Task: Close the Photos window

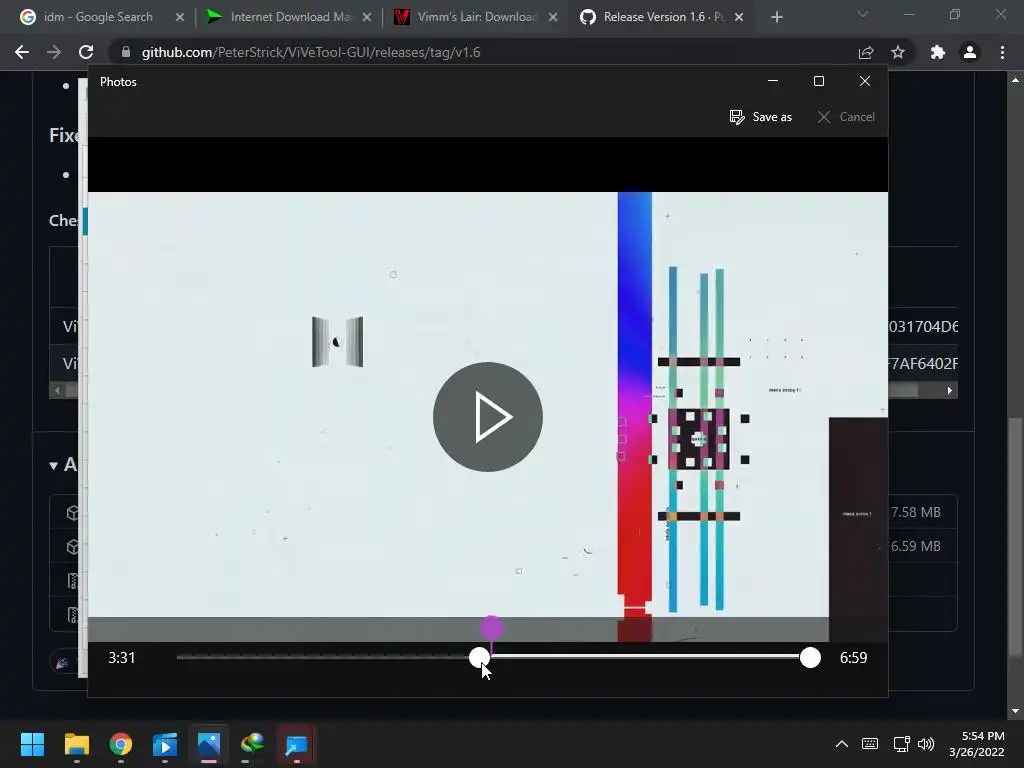Action: [x=865, y=81]
